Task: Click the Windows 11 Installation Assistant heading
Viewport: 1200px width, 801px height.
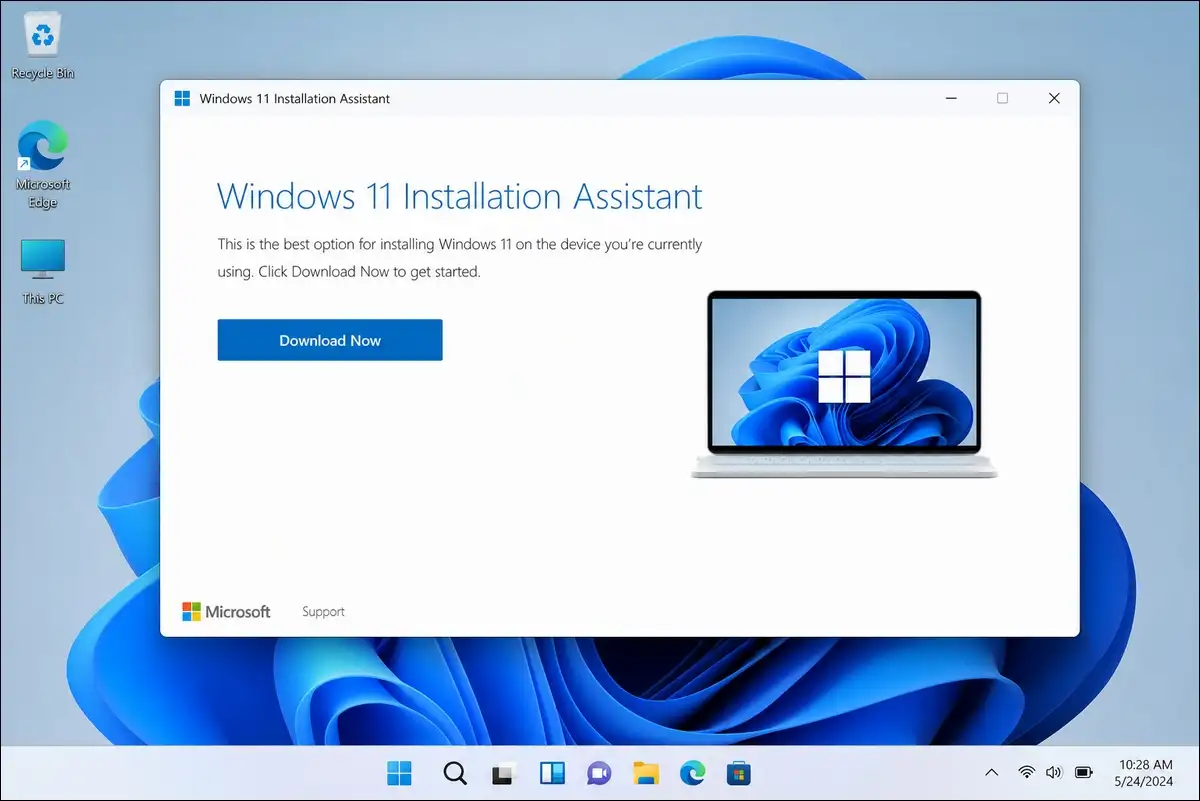Action: point(460,195)
